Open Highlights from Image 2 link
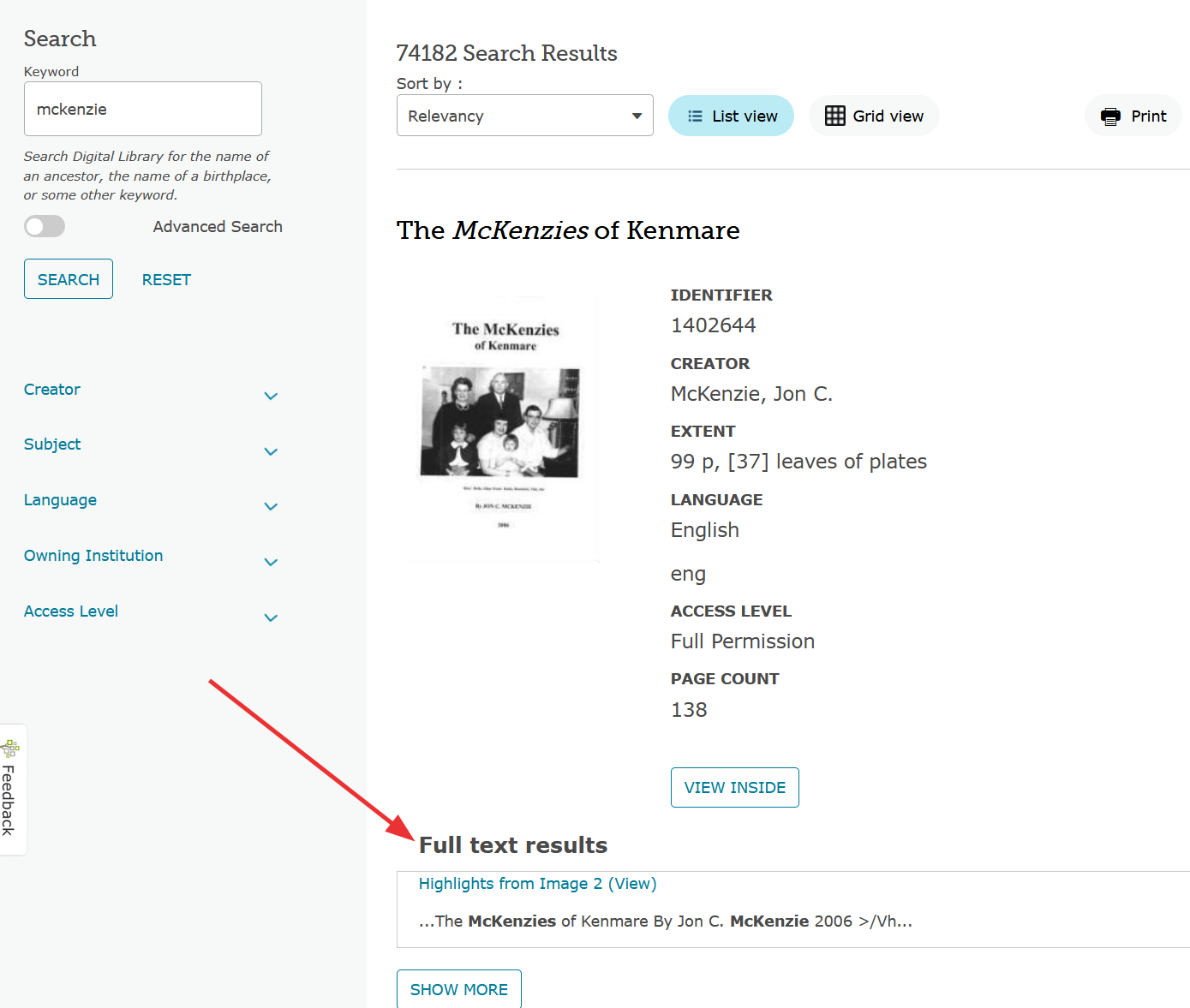1190x1008 pixels. pos(537,884)
